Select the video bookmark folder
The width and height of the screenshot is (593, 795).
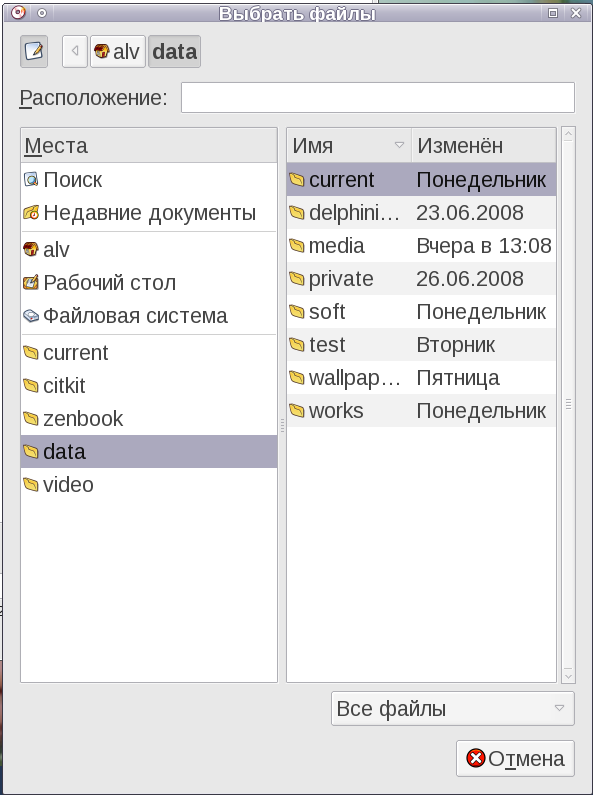(149, 485)
